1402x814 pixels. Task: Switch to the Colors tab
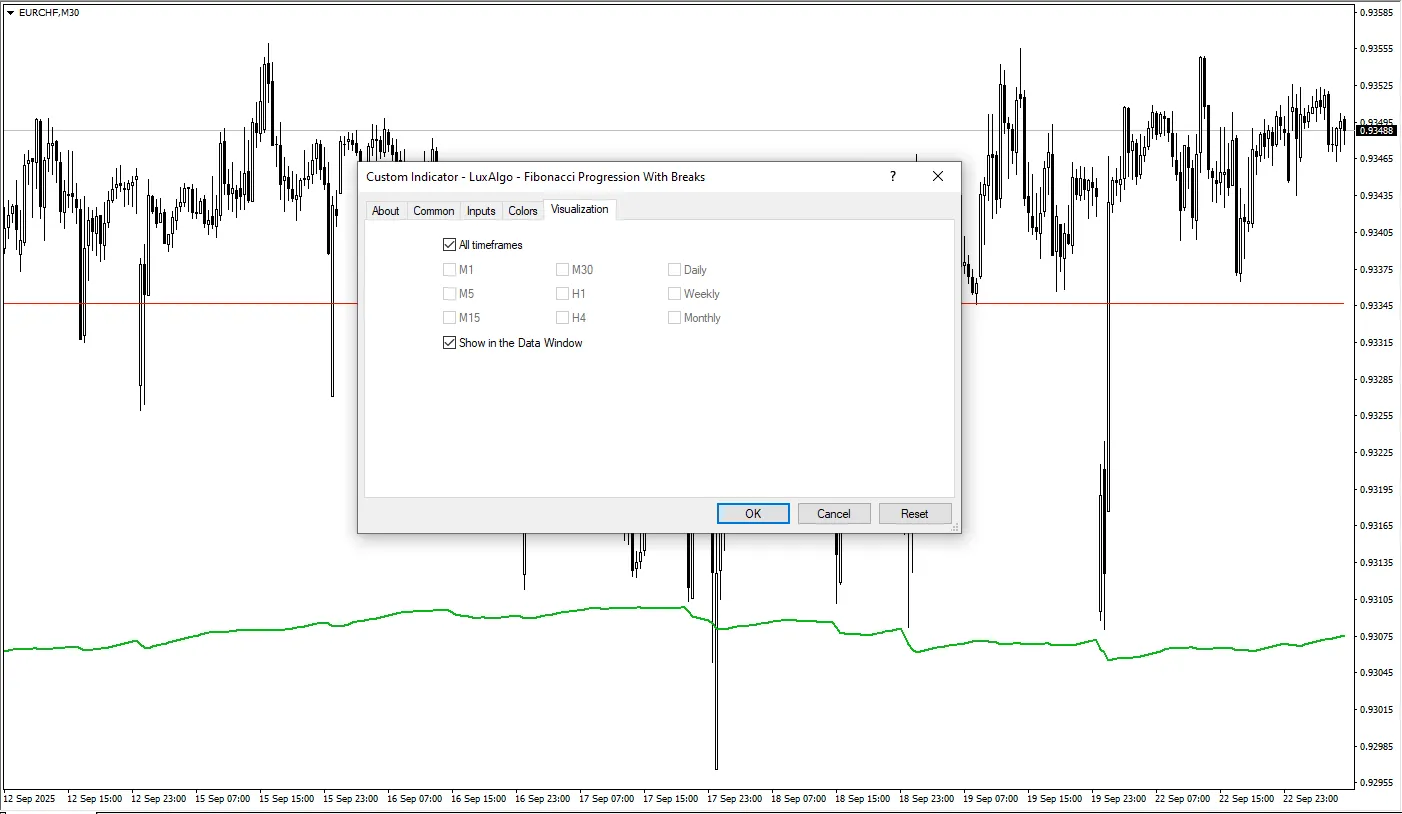click(x=522, y=210)
